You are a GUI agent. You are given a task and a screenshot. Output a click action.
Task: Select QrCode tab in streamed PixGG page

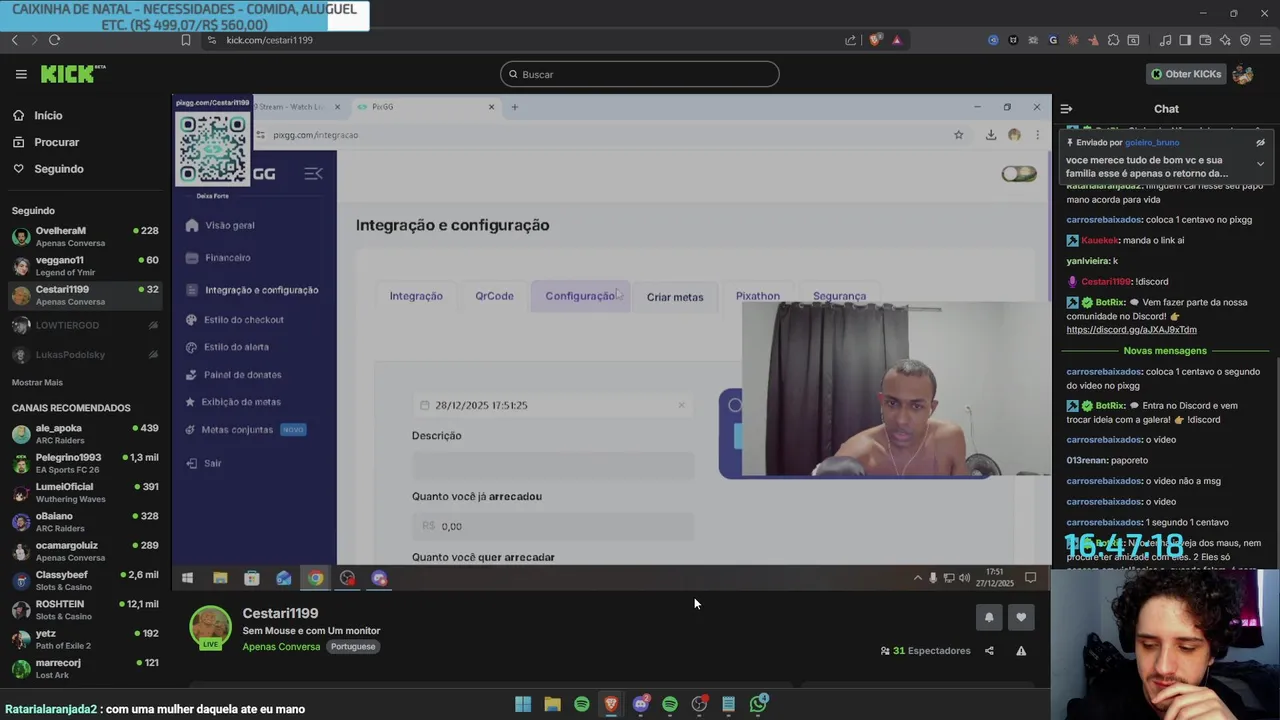pos(494,296)
